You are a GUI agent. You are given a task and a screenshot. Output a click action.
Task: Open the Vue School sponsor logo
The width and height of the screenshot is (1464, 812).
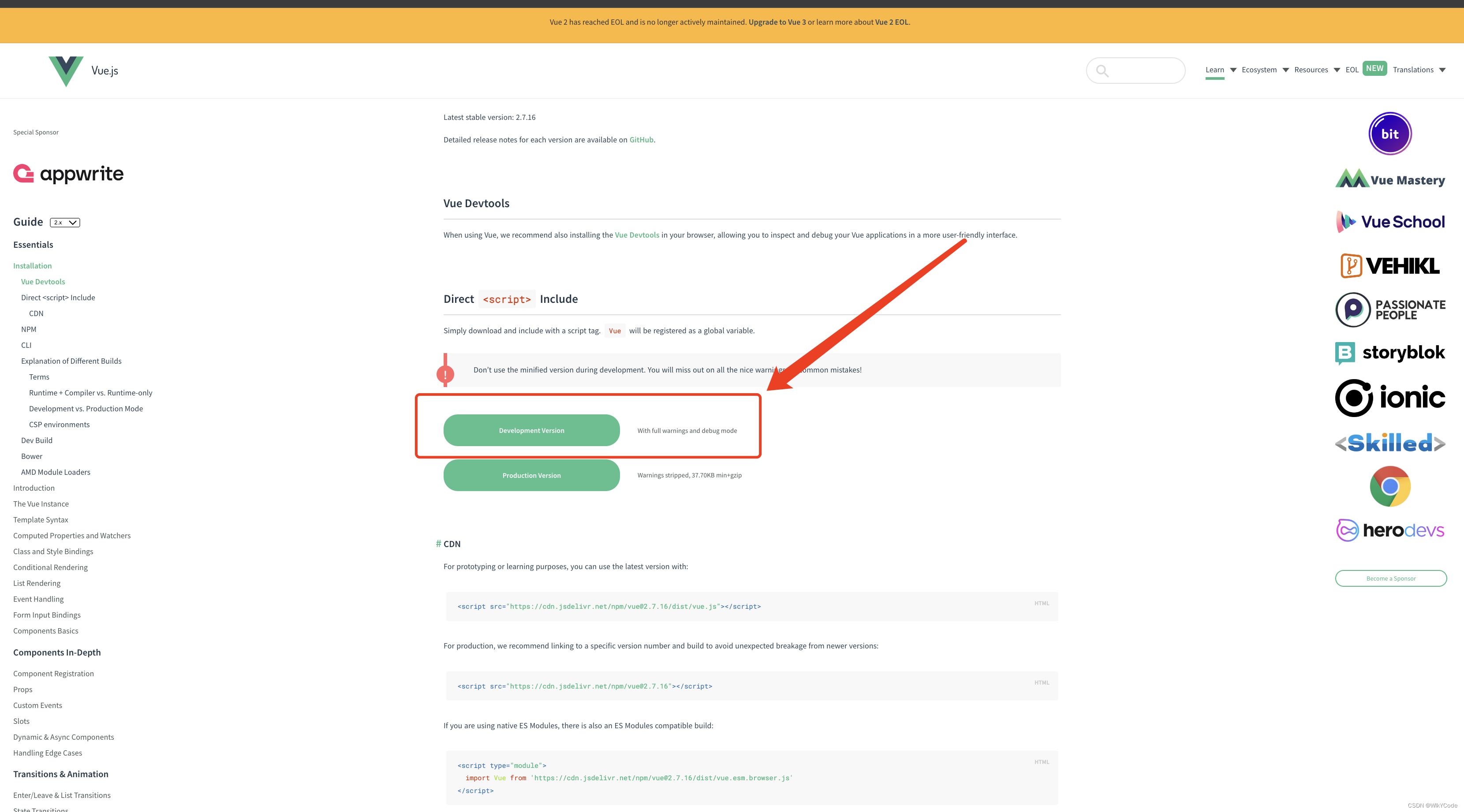pyautogui.click(x=1390, y=222)
